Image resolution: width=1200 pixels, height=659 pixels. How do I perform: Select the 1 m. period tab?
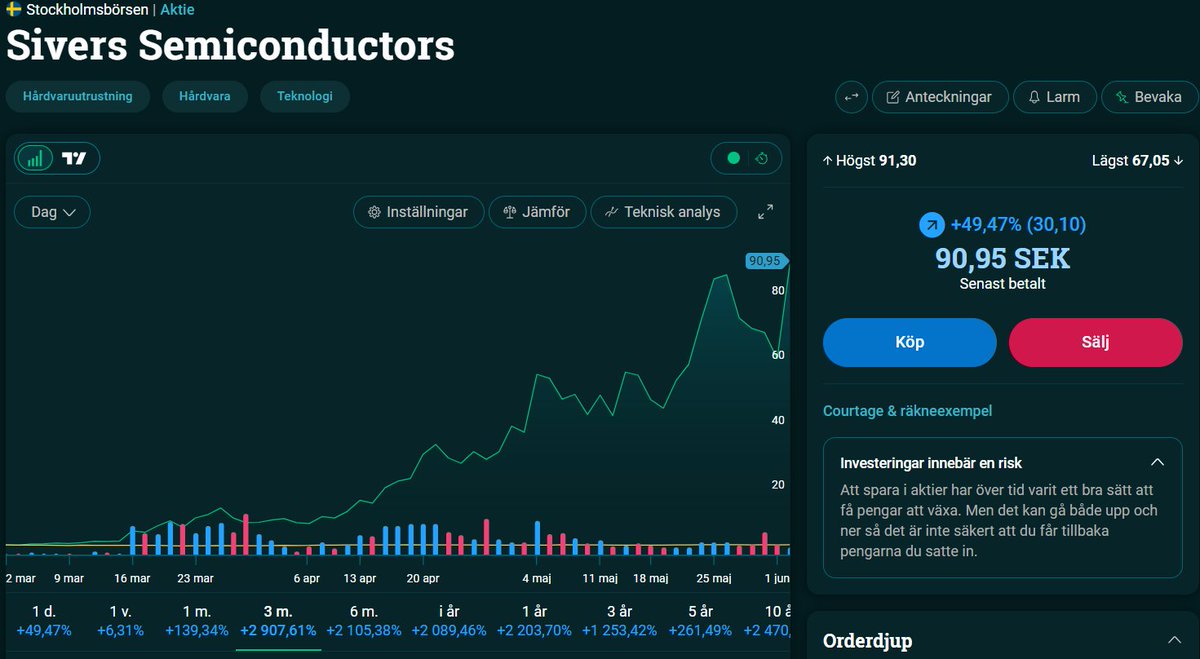tap(198, 621)
